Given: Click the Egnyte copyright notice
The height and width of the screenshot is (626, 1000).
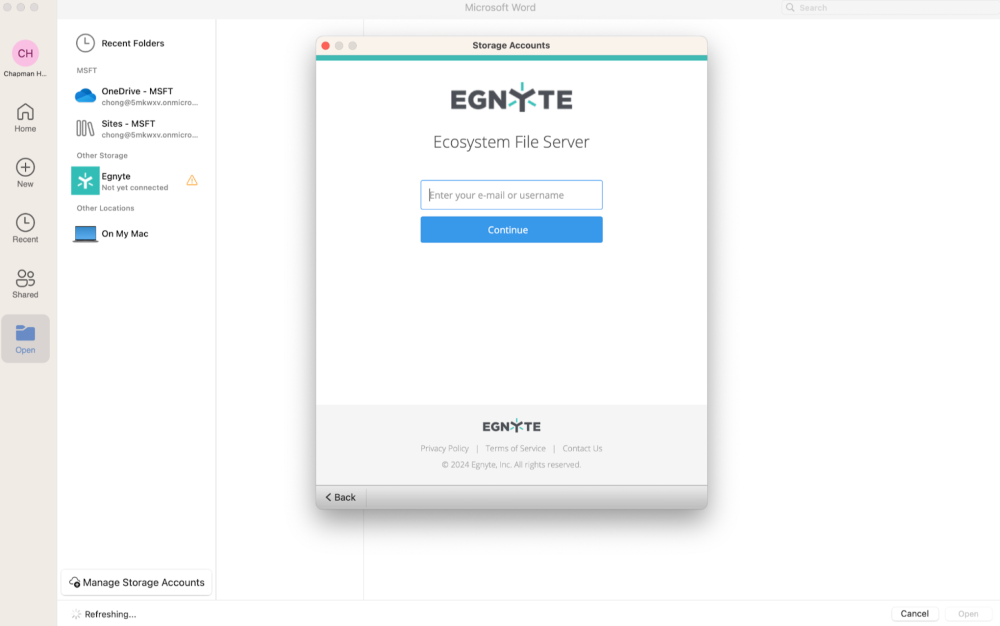Looking at the screenshot, I should (x=511, y=465).
